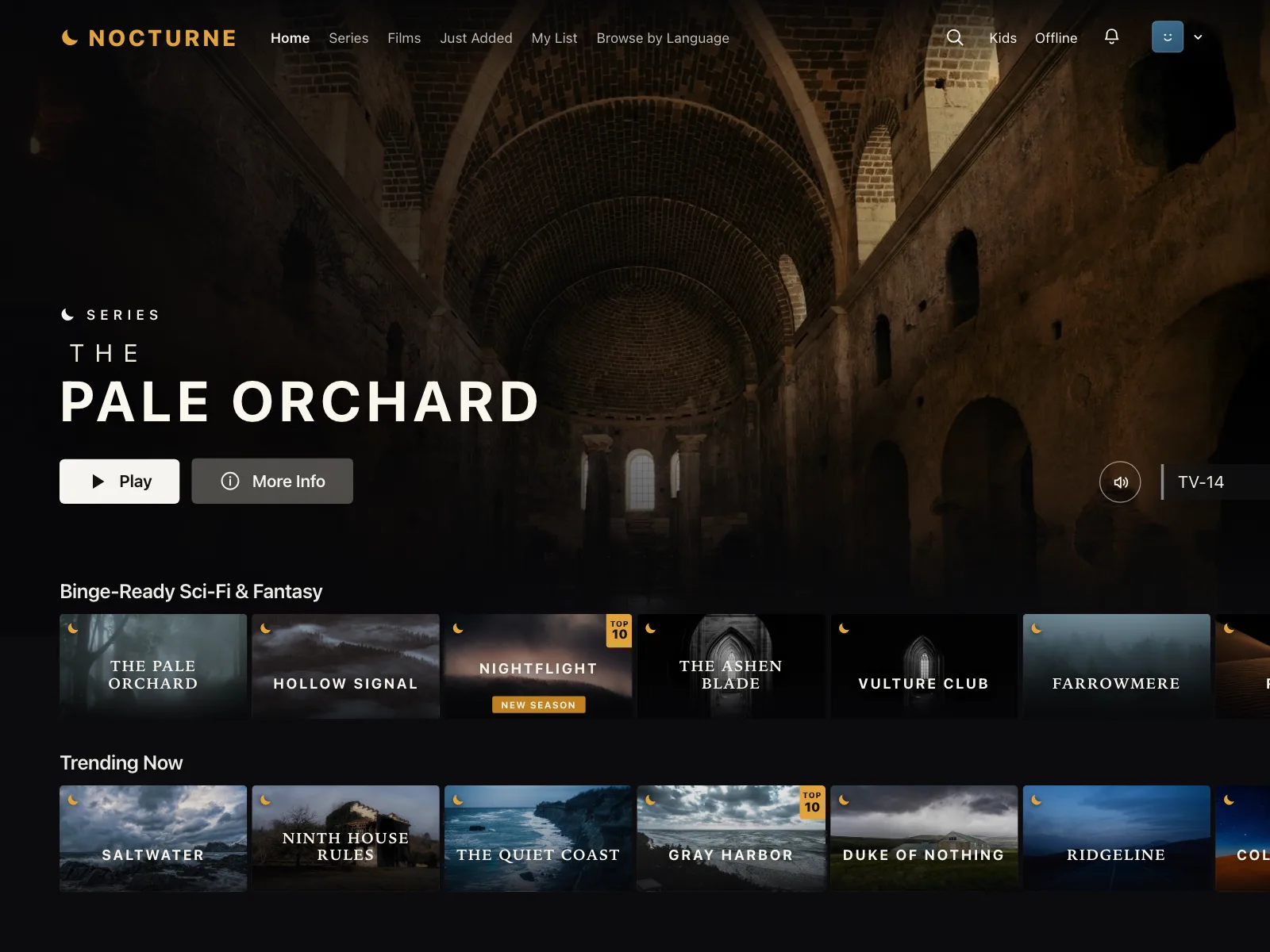1270x952 pixels.
Task: Open the Hollow Signal card
Action: (x=345, y=666)
